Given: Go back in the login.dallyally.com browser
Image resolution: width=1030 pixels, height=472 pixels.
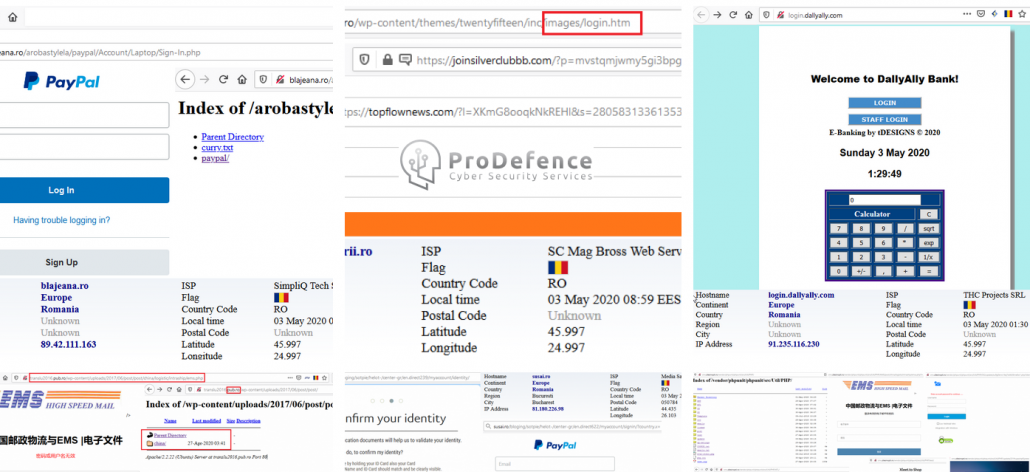Looking at the screenshot, I should (x=702, y=14).
